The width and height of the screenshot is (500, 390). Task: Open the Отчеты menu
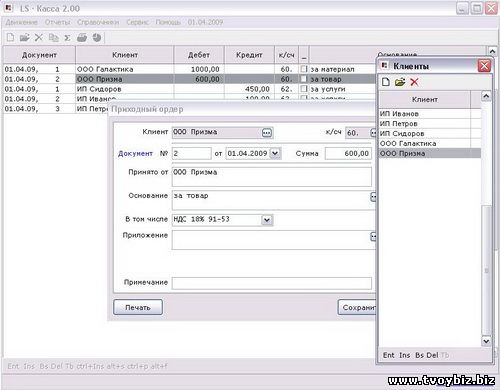click(58, 22)
